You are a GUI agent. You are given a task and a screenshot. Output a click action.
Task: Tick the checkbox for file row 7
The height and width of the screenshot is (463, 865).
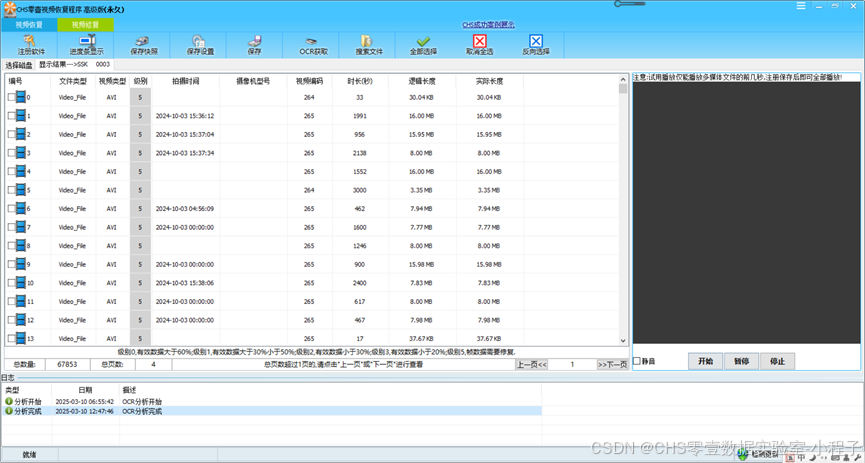click(x=12, y=227)
